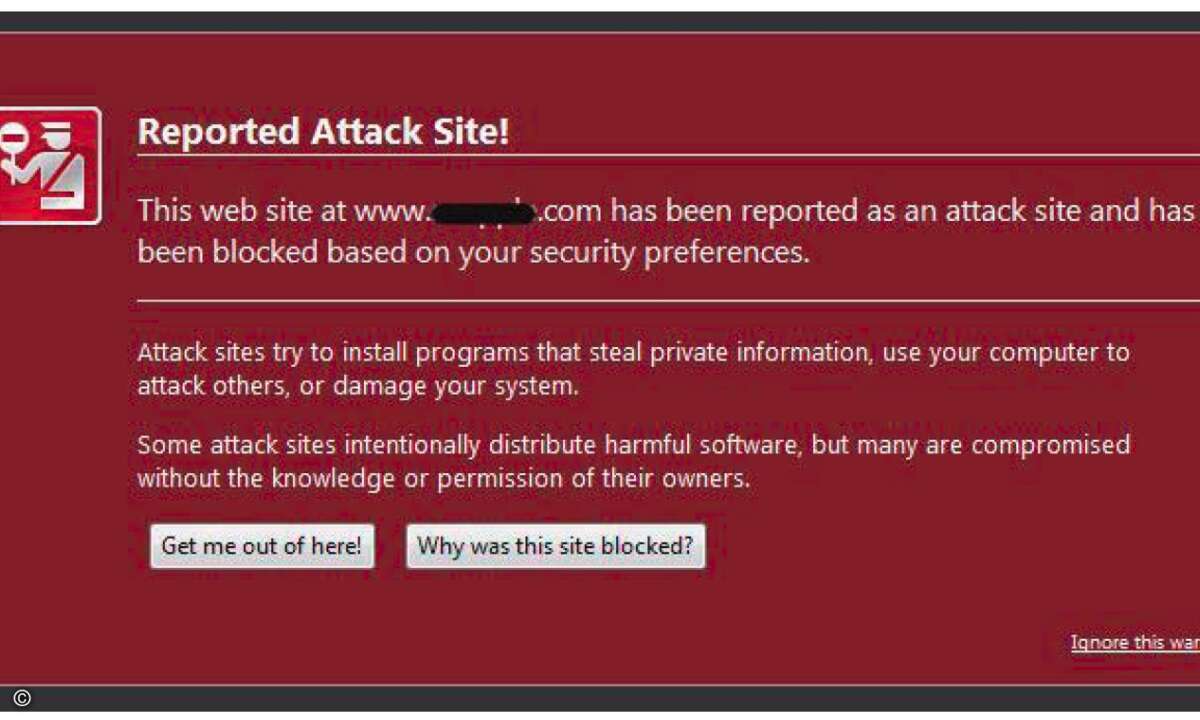Click the blacked-out website address
Screen dimensions: 1200x720
pos(481,212)
